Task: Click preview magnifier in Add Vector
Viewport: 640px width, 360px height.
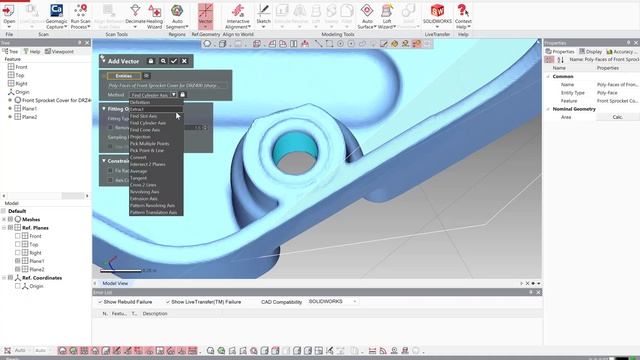Action: [x=163, y=61]
